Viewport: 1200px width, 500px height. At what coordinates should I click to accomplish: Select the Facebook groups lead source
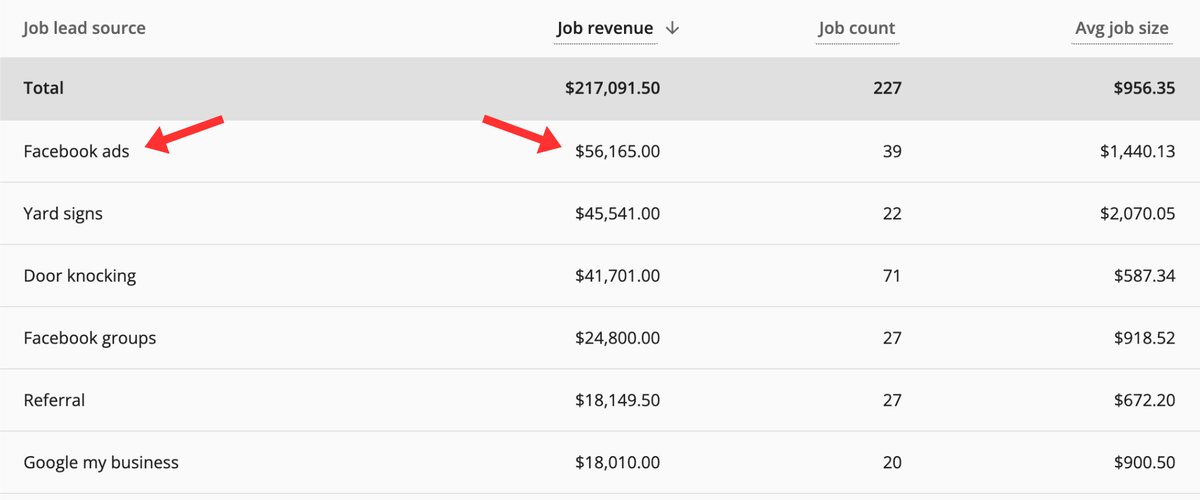coord(90,338)
